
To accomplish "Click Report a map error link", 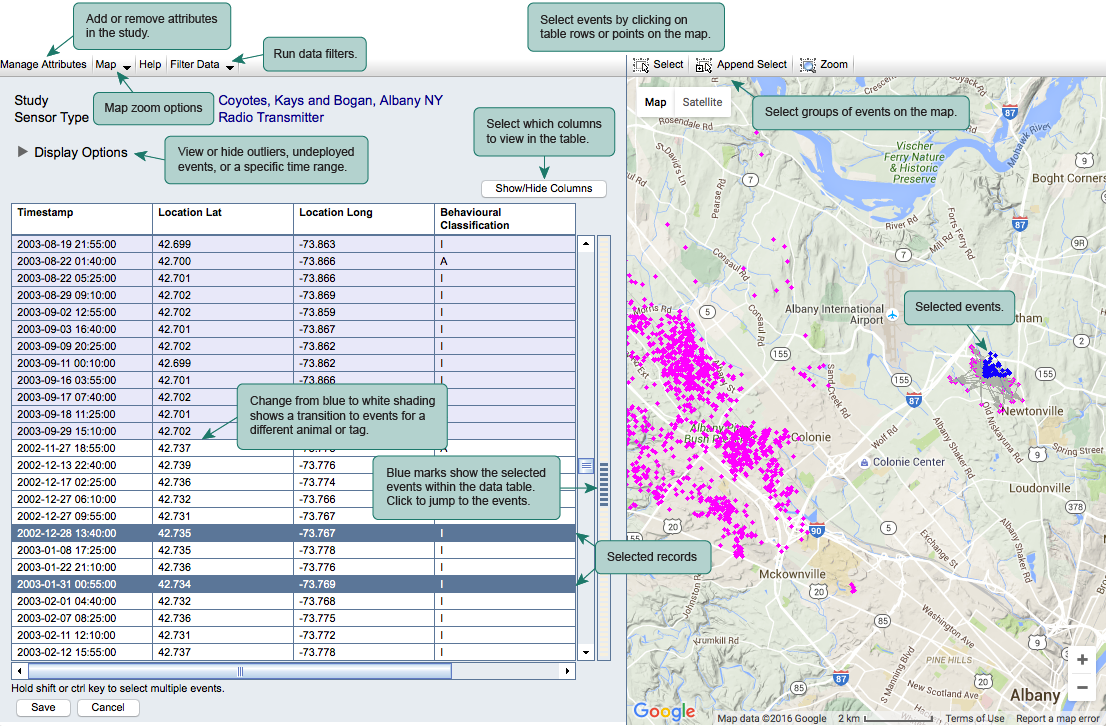I will coord(1058,718).
